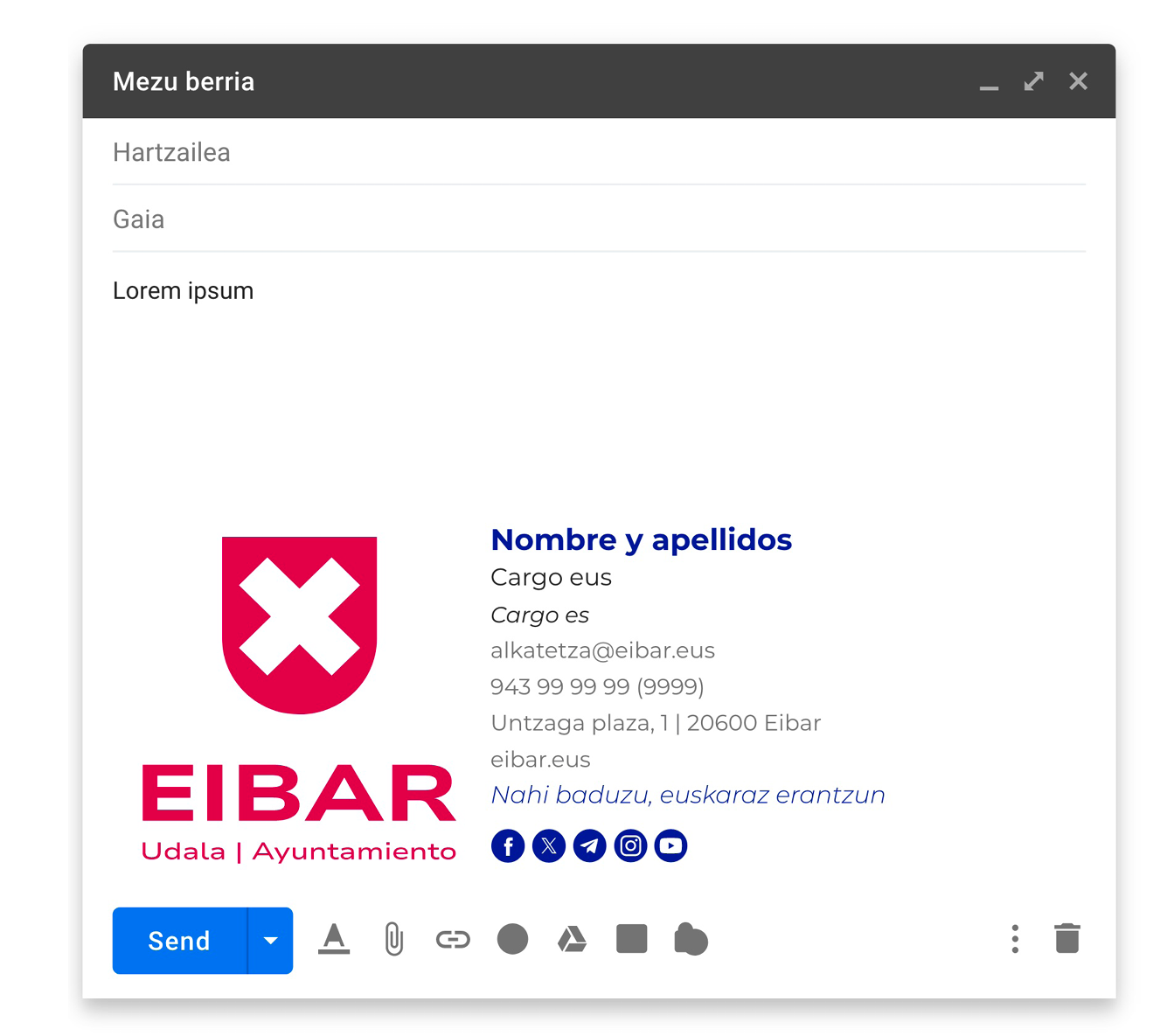Click the round emoji icon in toolbar

(x=512, y=940)
